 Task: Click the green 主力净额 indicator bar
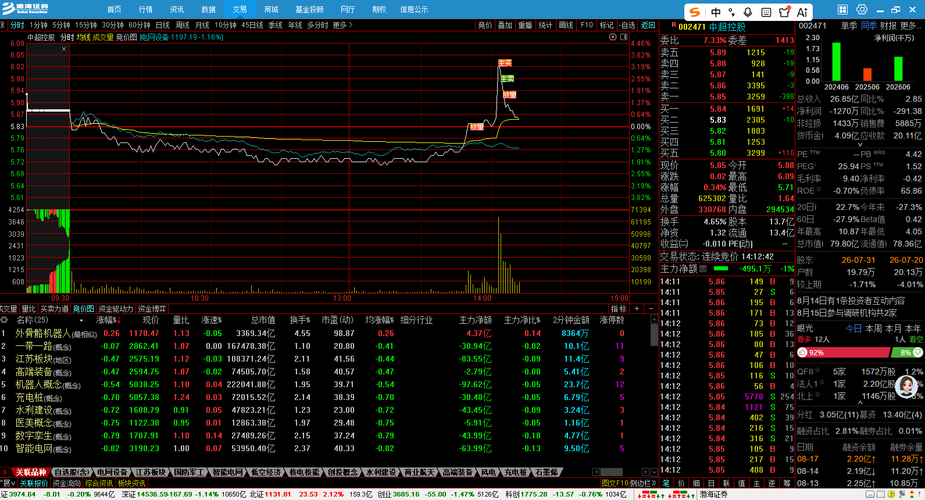click(720, 269)
